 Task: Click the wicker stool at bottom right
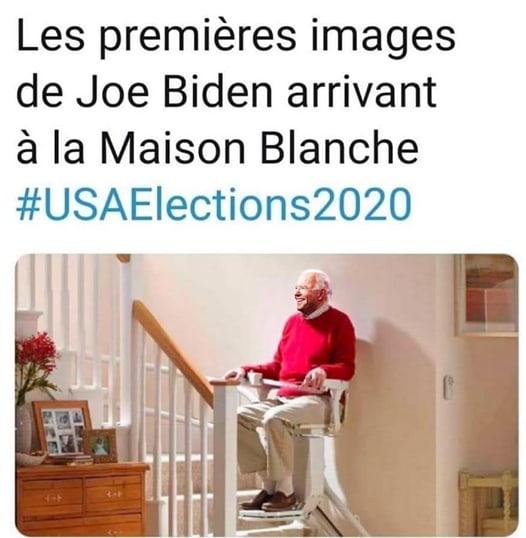click(489, 504)
